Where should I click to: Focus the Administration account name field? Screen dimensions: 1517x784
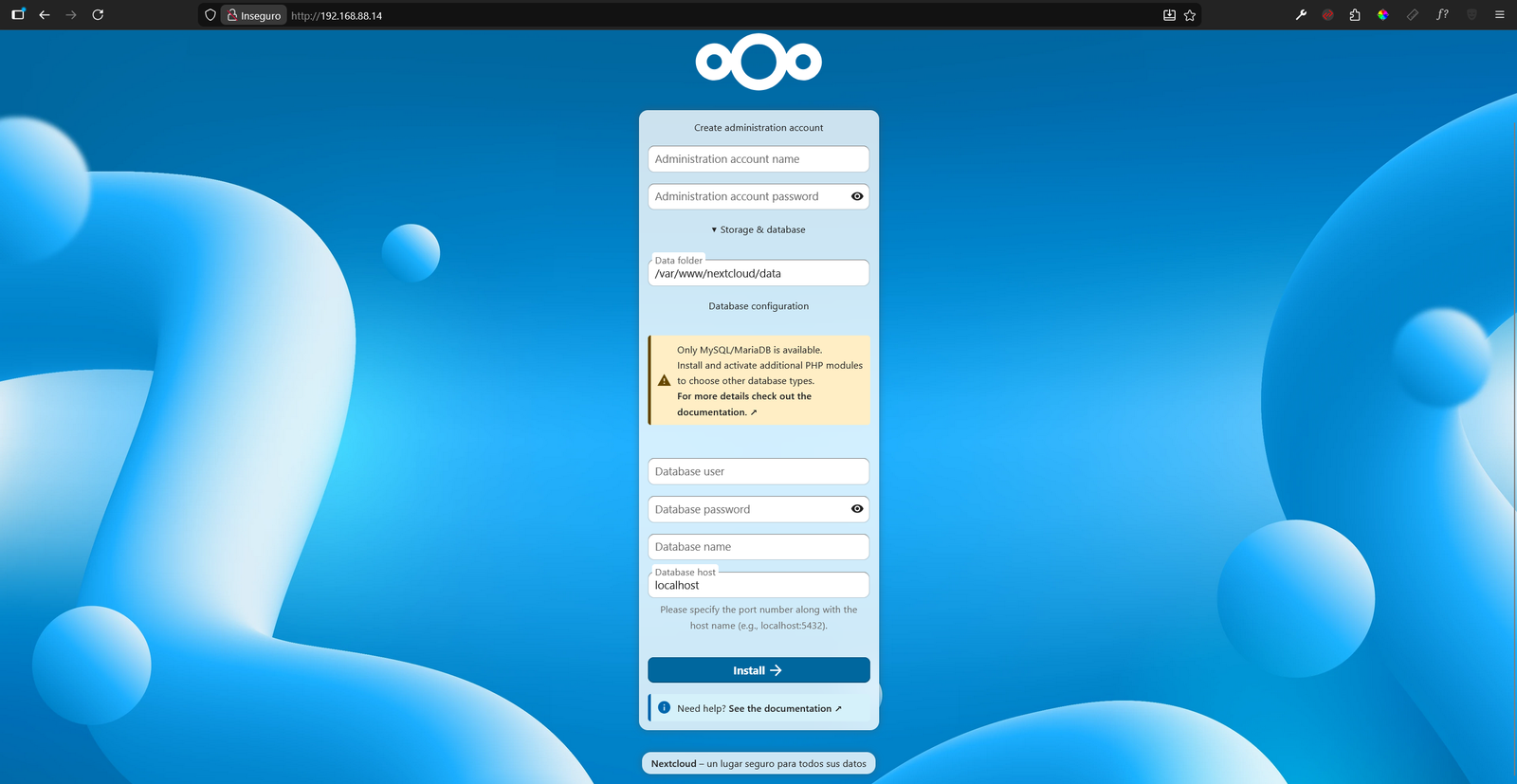(758, 159)
